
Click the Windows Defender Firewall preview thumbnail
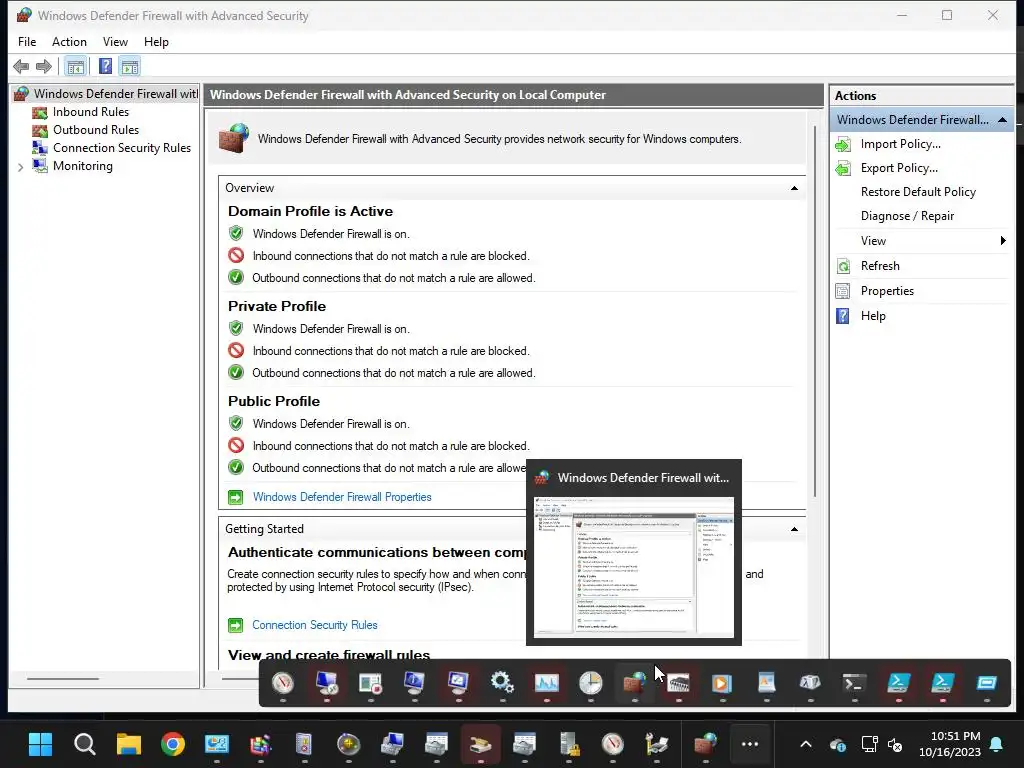pos(633,567)
